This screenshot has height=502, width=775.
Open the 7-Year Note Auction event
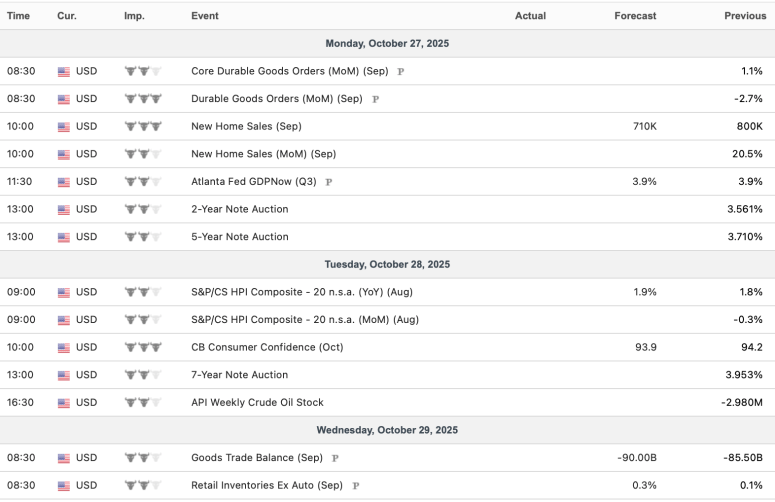[239, 375]
